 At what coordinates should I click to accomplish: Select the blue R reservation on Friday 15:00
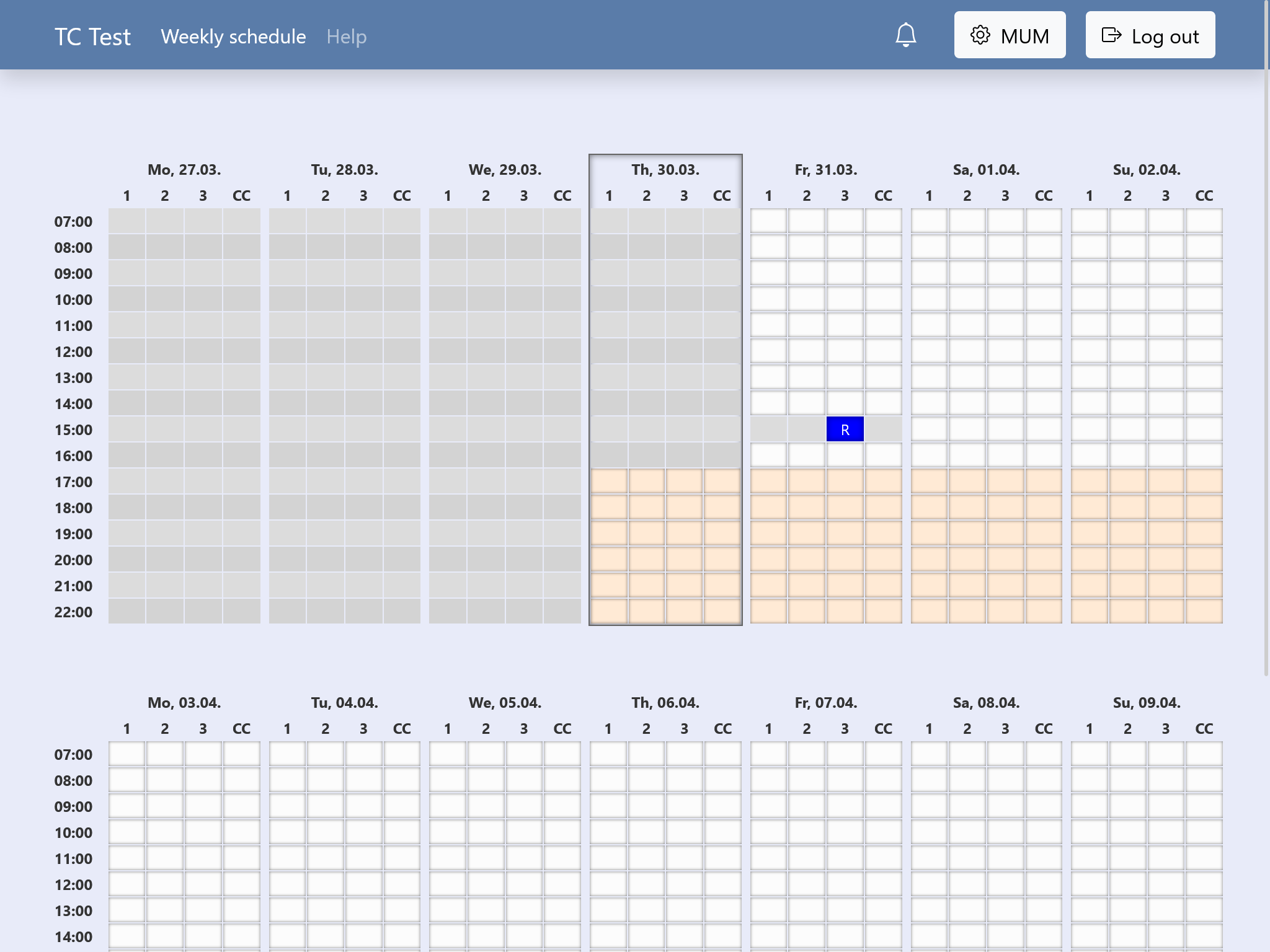tap(845, 430)
